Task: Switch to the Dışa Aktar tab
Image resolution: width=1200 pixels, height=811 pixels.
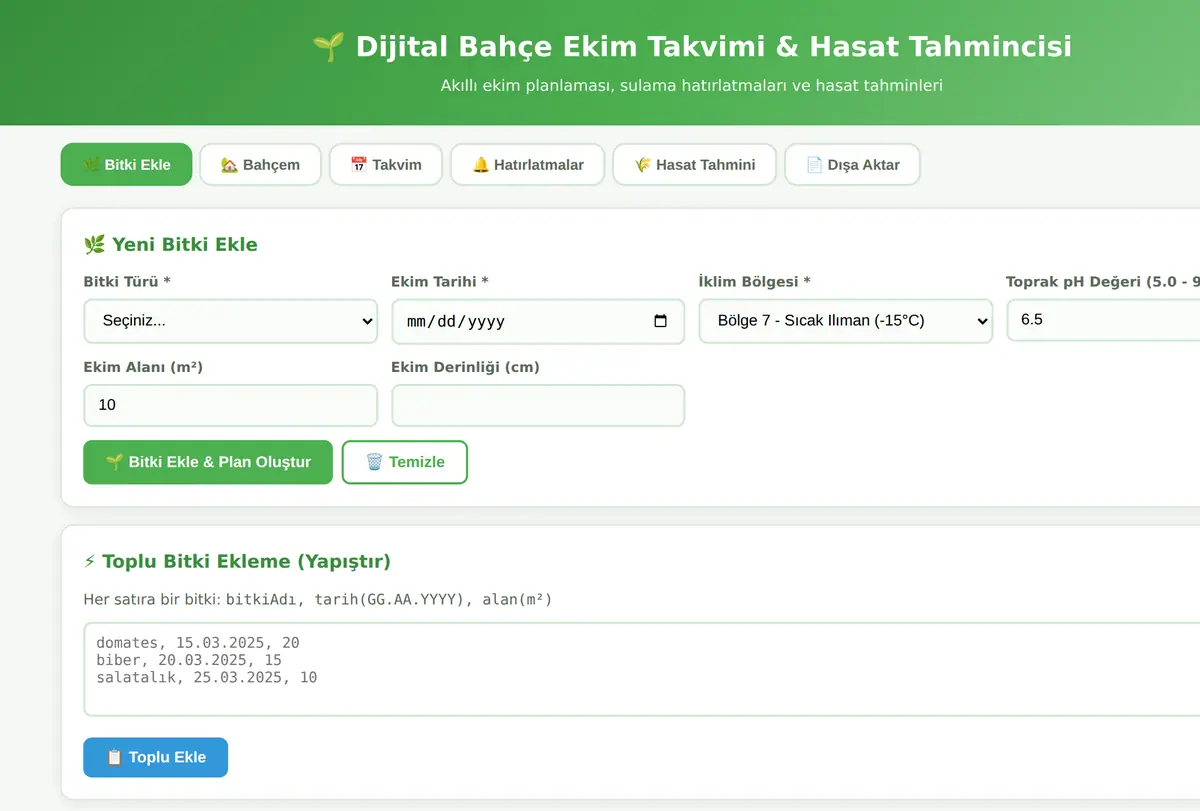Action: [x=852, y=164]
